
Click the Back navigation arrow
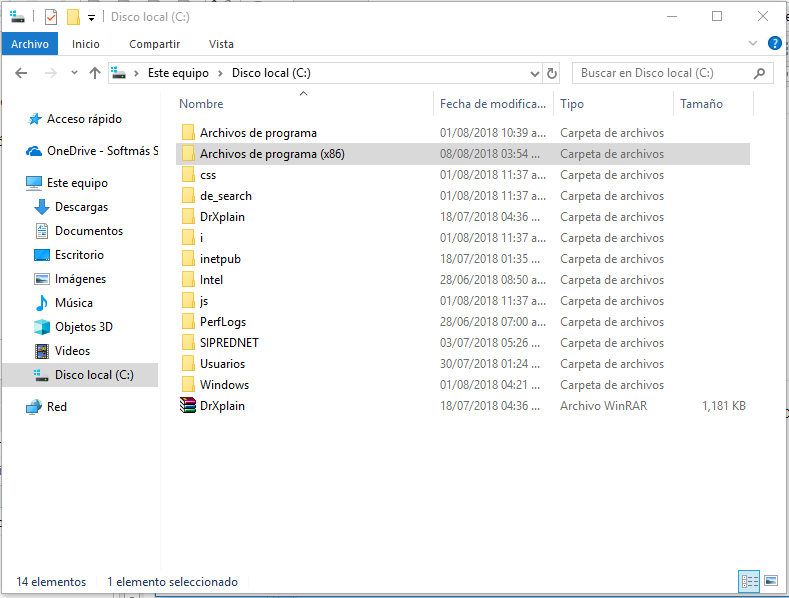coord(21,73)
